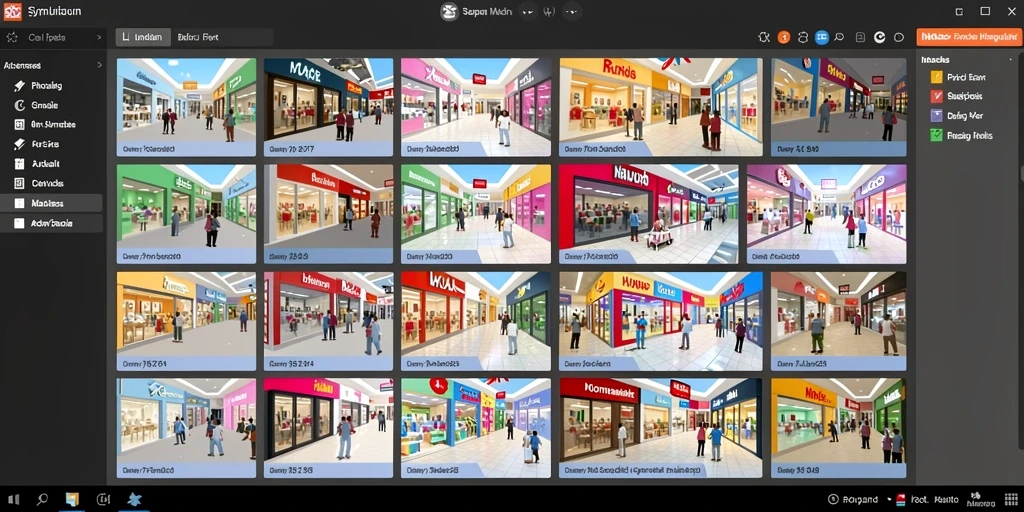
Task: Click the star icon in the Cal Ipate row
Action: click(14, 38)
